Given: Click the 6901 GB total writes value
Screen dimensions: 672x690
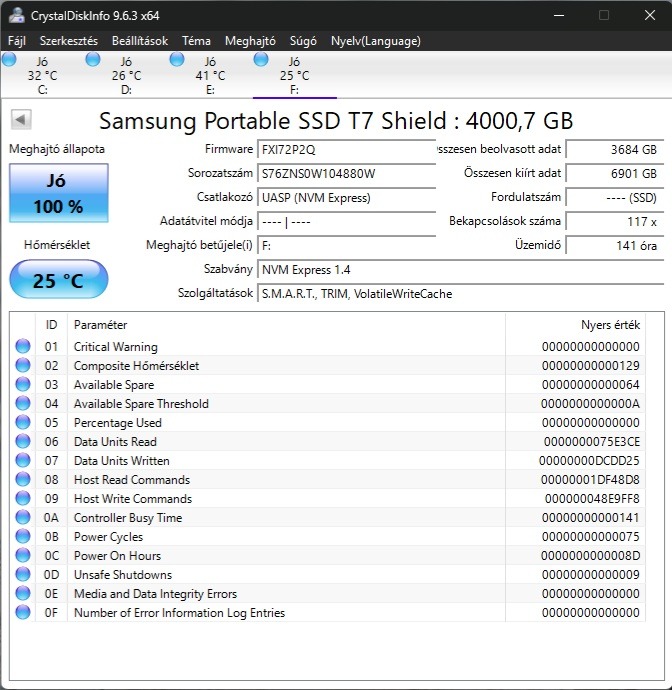Looking at the screenshot, I should pos(614,173).
